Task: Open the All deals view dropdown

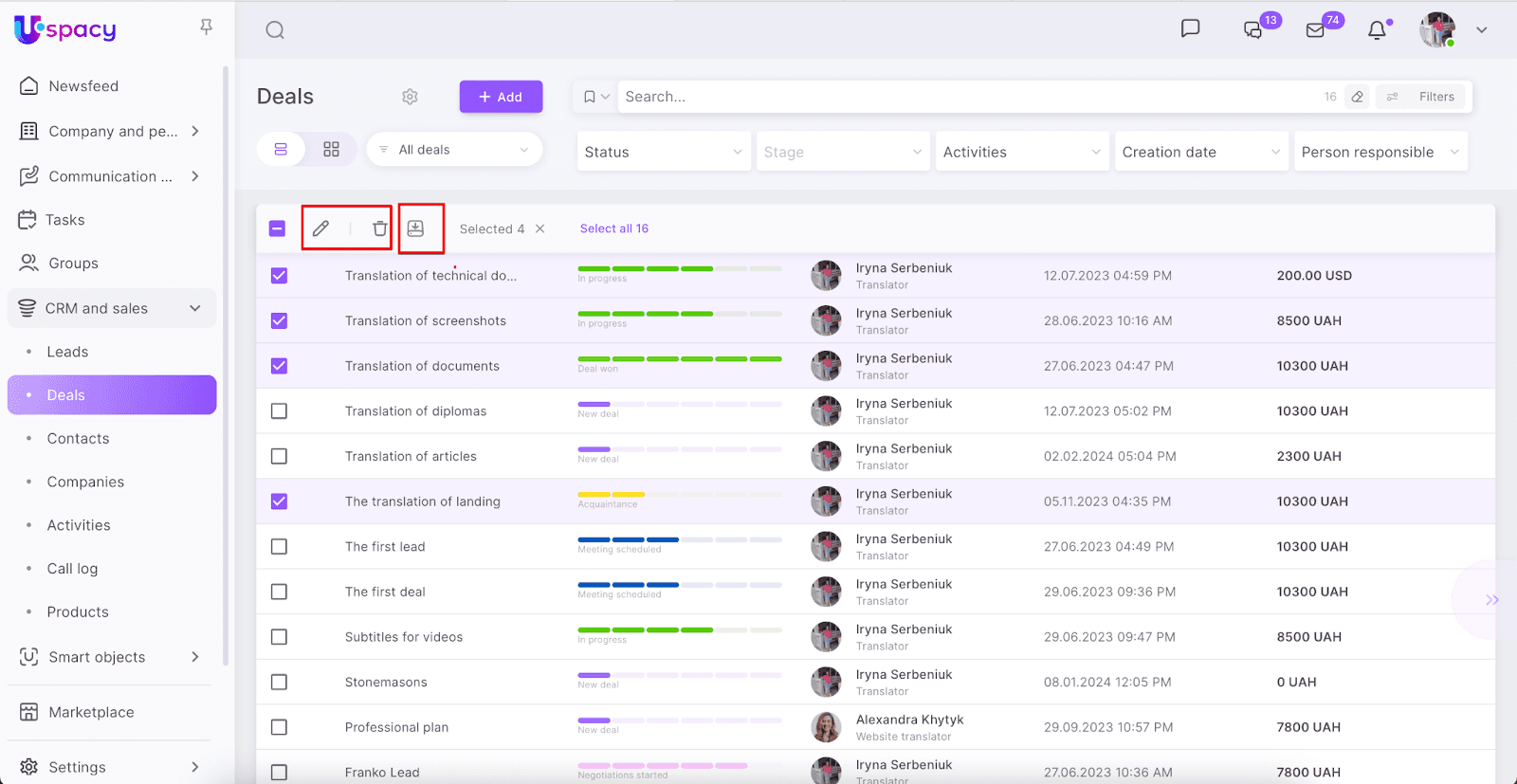Action: coord(454,150)
